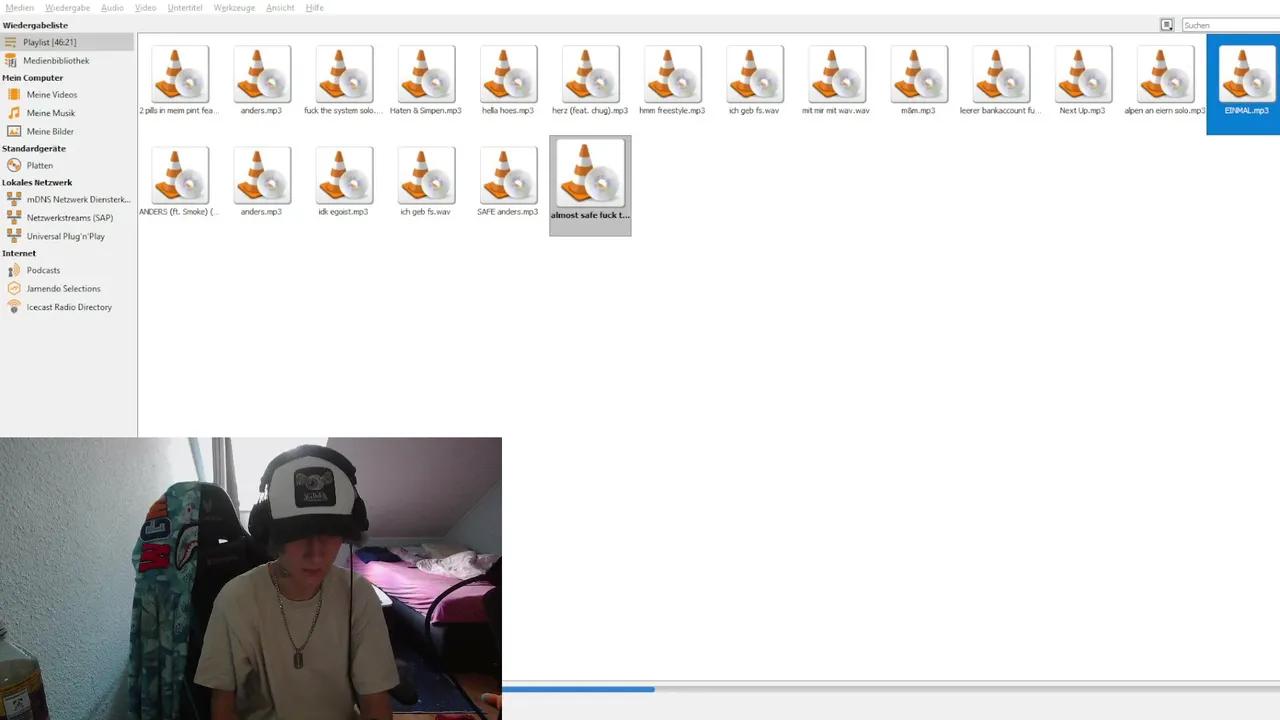Select the 'm&m.mp3' track
This screenshot has width=1280, height=720.
click(x=918, y=80)
